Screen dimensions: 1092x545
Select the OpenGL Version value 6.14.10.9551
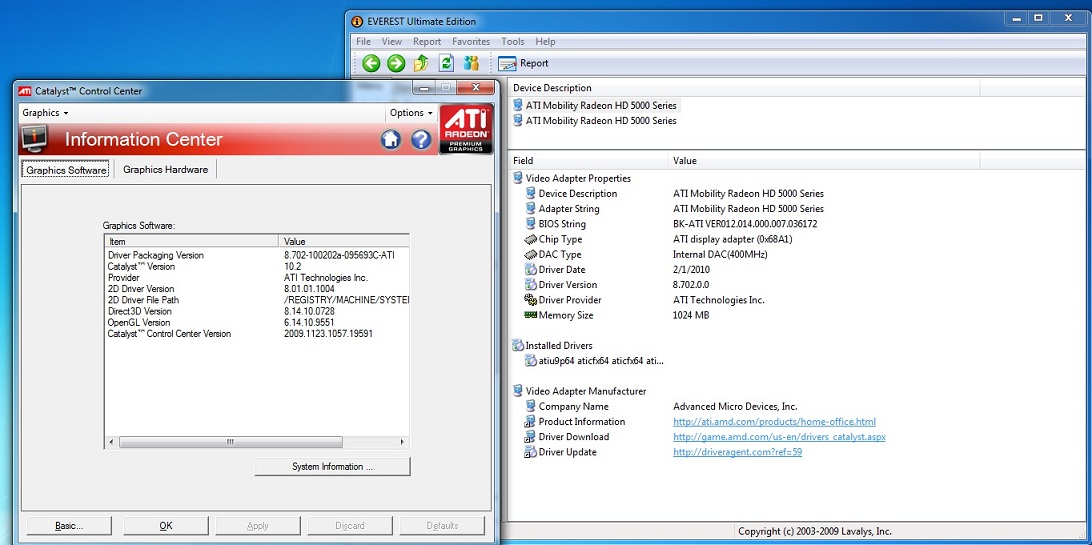[x=309, y=323]
